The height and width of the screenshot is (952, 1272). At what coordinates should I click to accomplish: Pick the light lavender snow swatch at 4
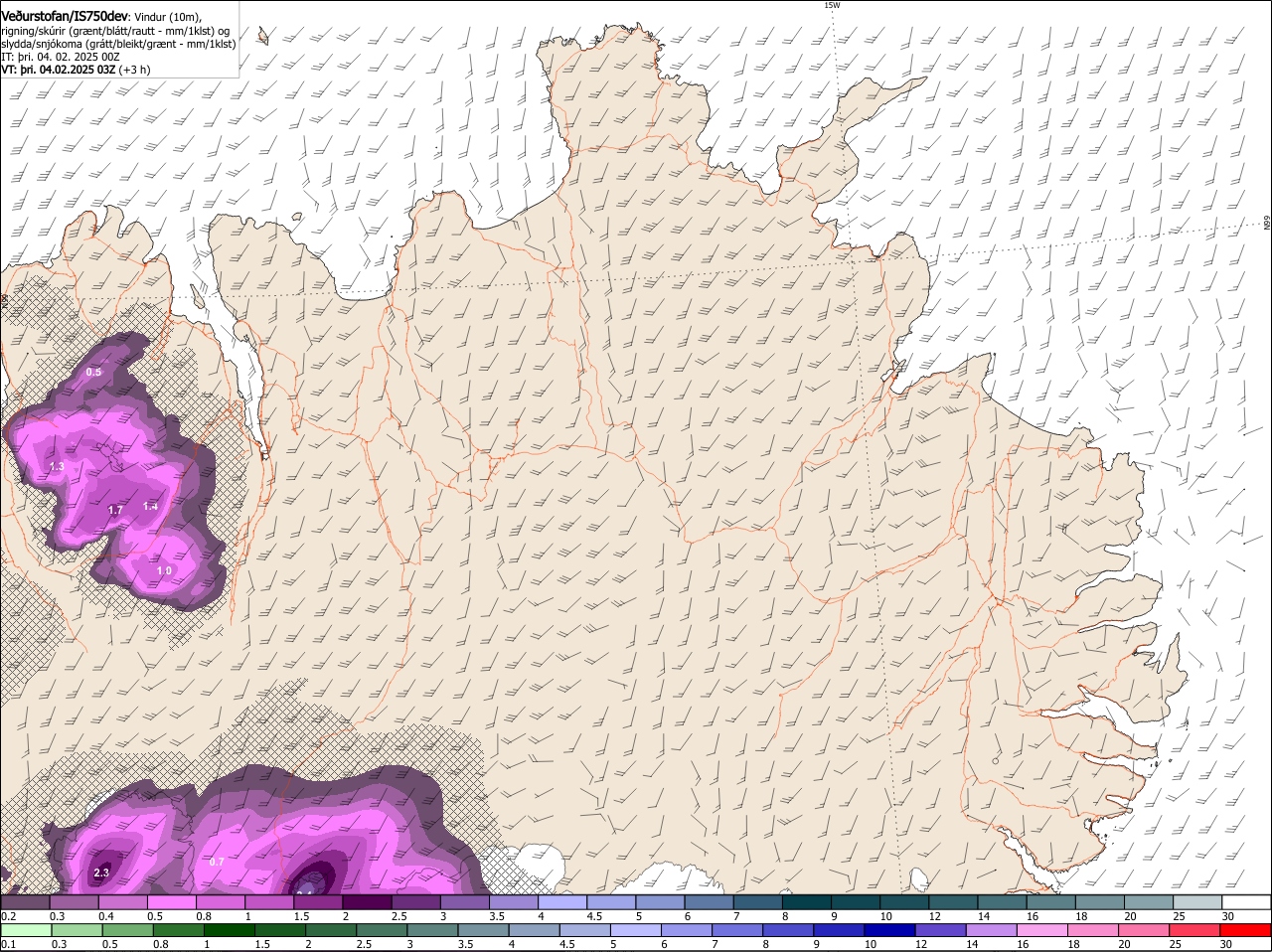(564, 902)
